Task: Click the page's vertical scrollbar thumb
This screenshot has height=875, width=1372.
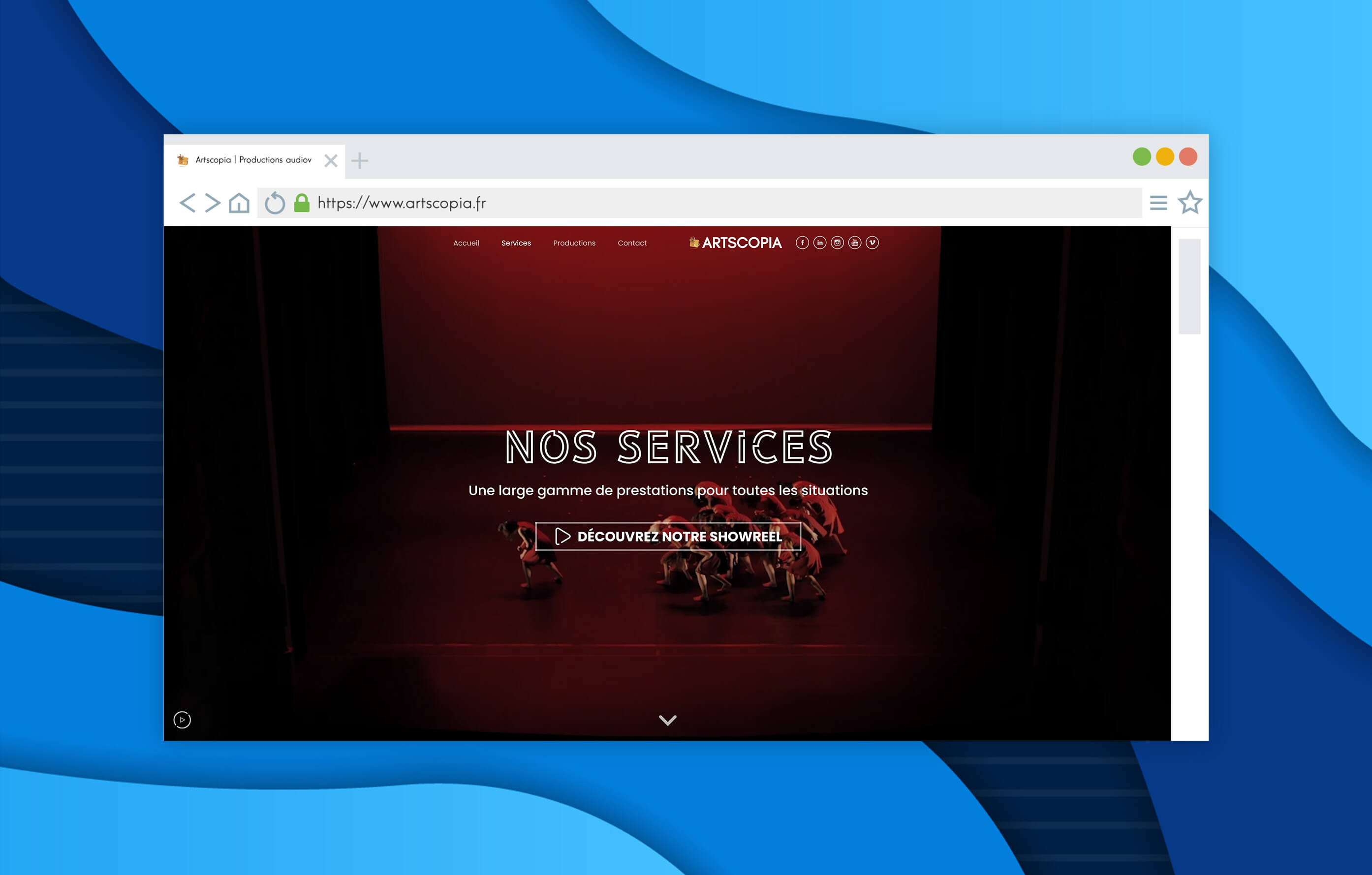Action: tap(1189, 286)
